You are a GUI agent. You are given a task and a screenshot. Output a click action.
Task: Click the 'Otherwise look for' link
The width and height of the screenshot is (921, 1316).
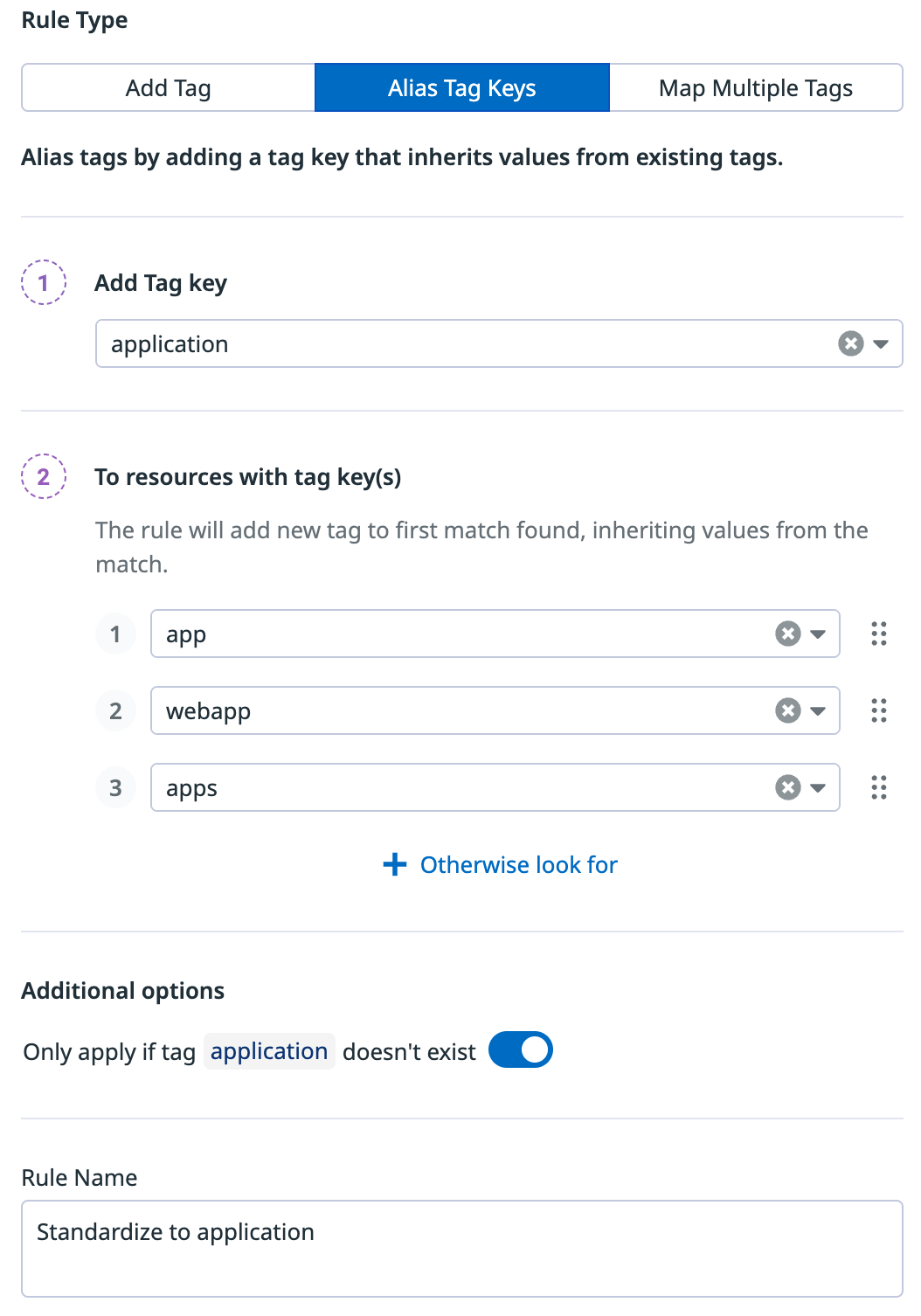click(518, 864)
